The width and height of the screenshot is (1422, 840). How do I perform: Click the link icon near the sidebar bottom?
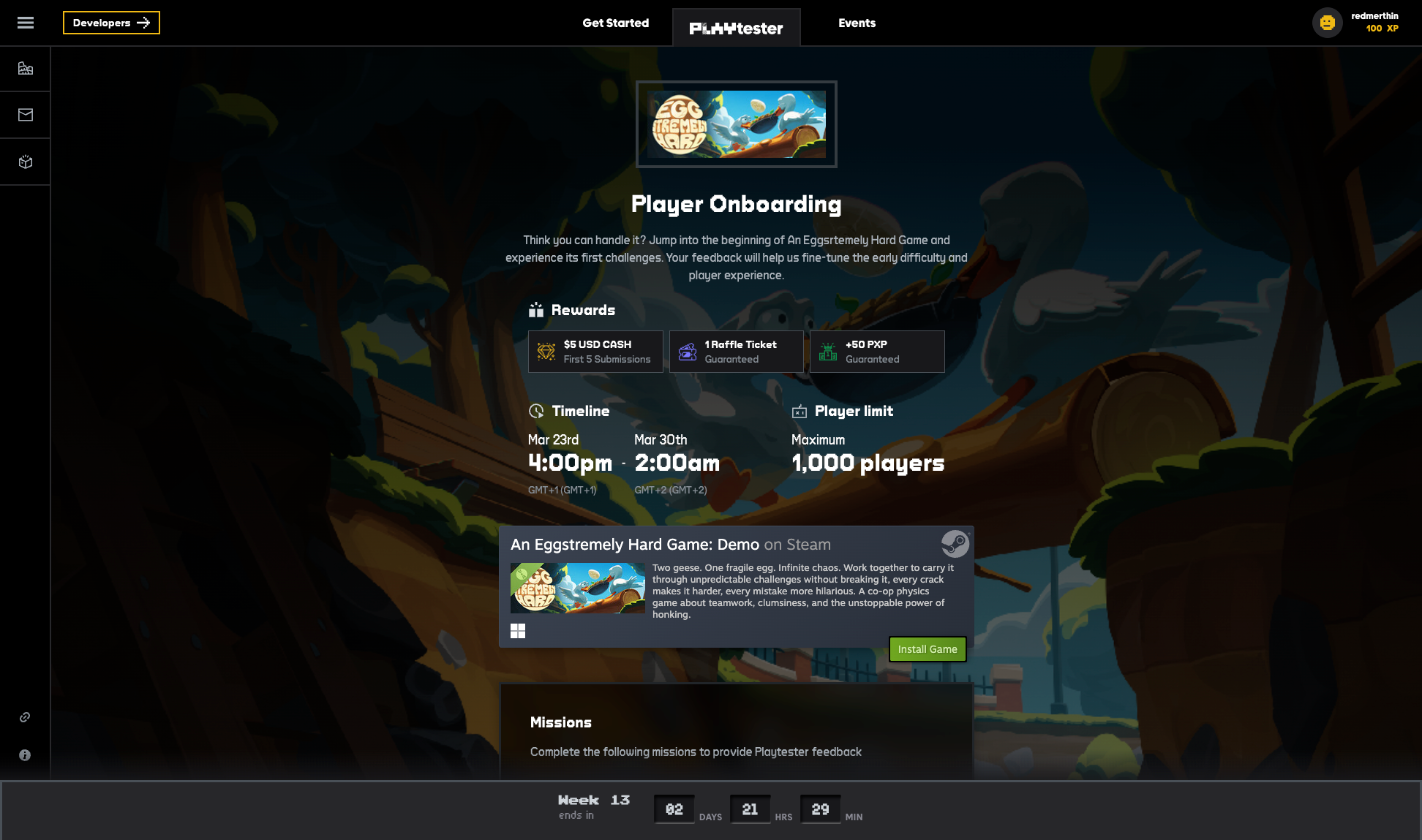tap(24, 717)
